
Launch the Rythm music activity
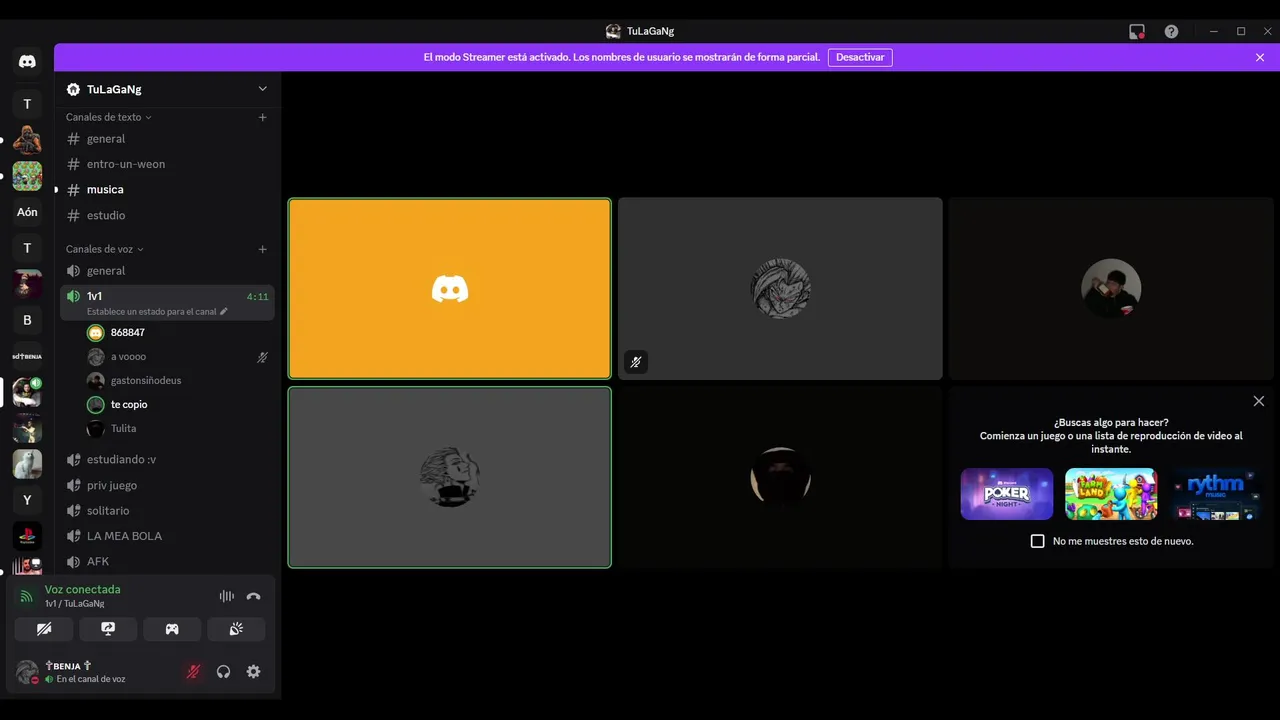[1215, 494]
